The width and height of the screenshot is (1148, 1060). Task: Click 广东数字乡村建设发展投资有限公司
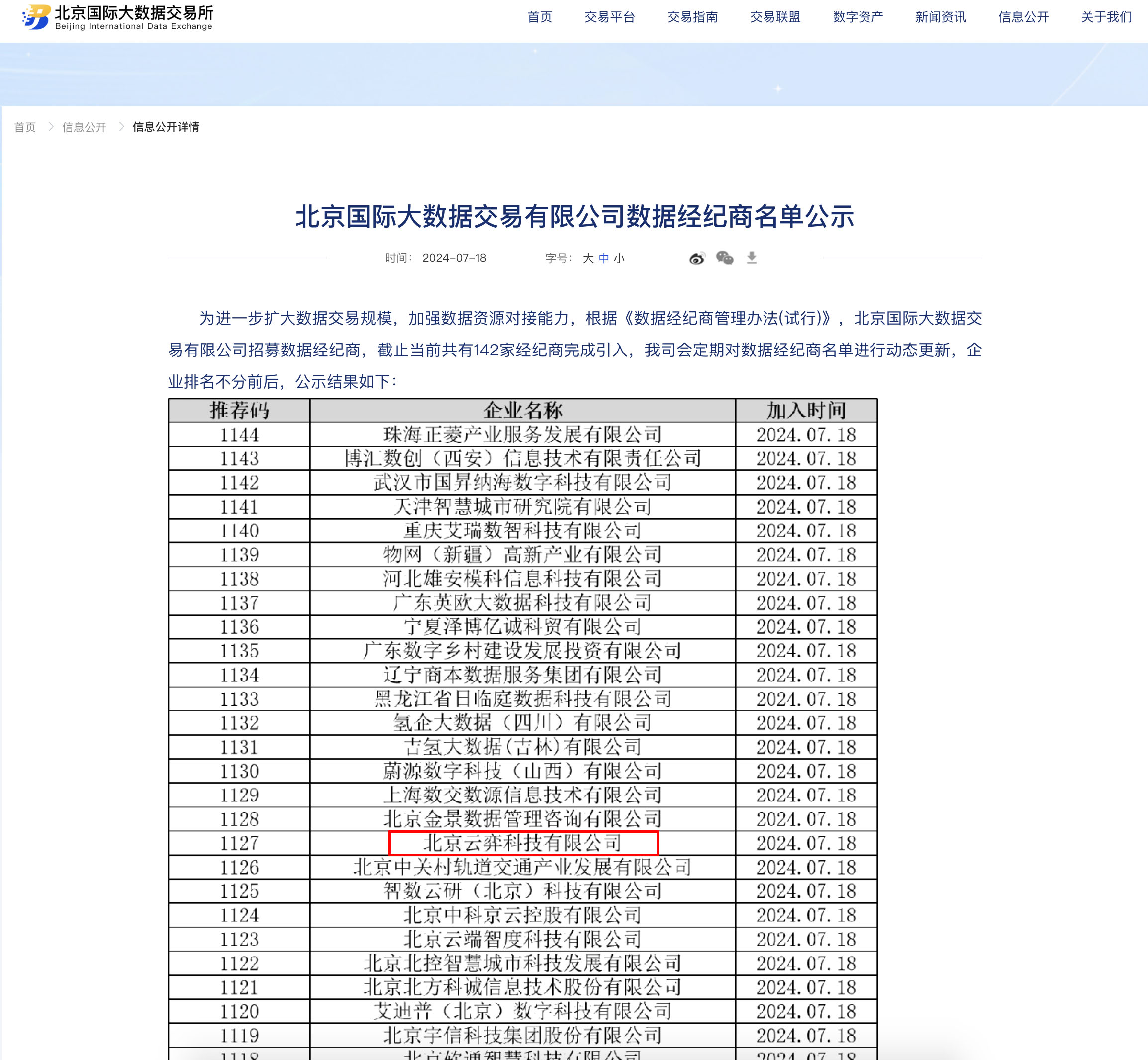coord(523,651)
